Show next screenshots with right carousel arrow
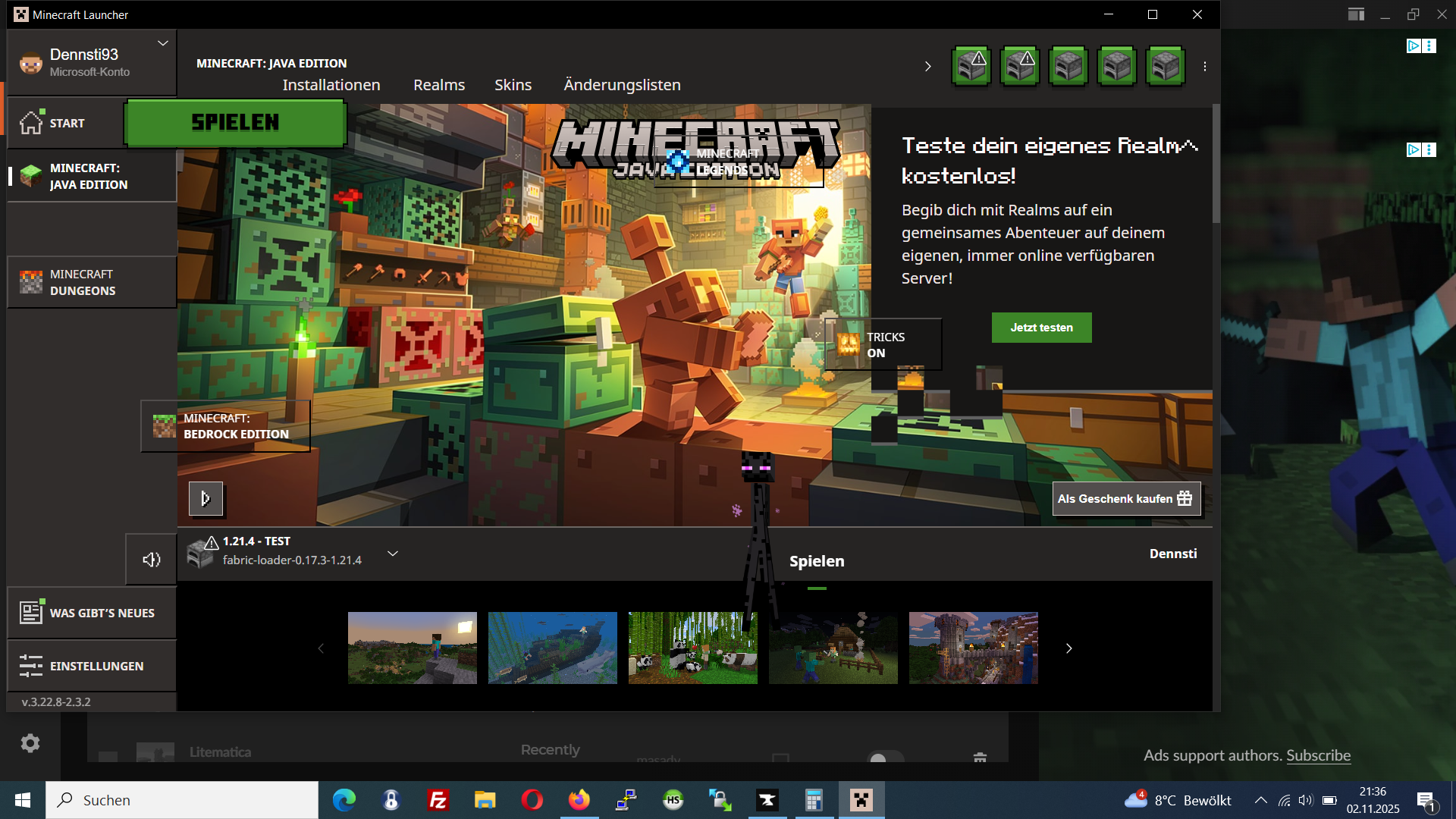 [1068, 648]
